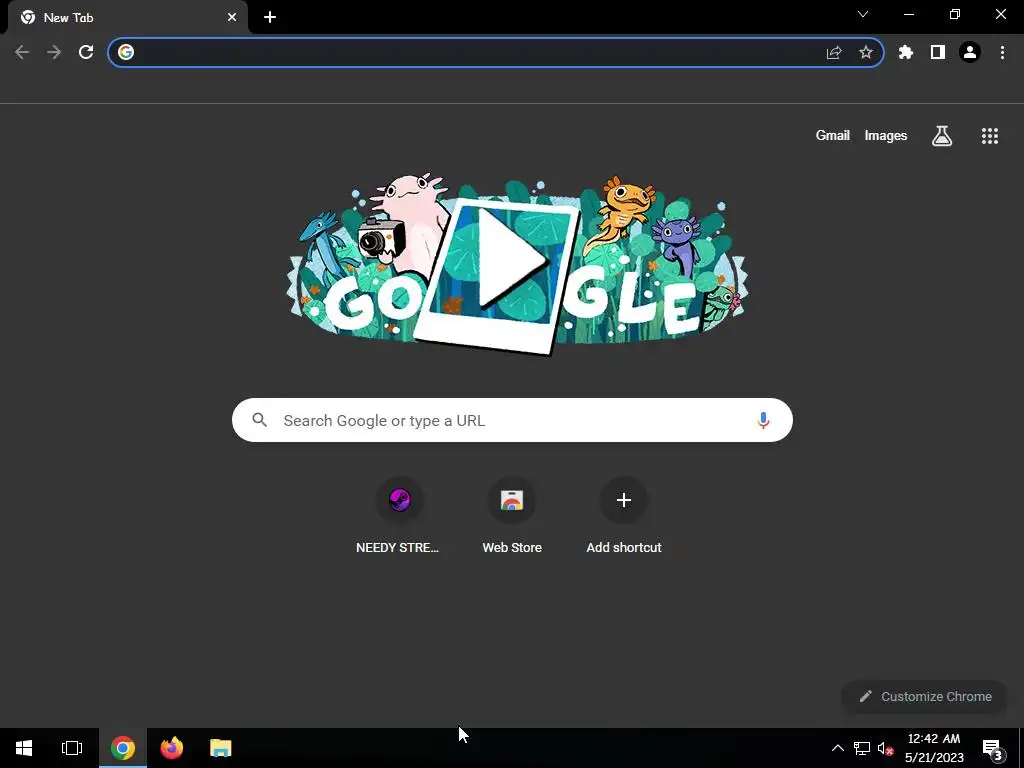The width and height of the screenshot is (1024, 768).
Task: Open Google Images link
Action: point(886,135)
